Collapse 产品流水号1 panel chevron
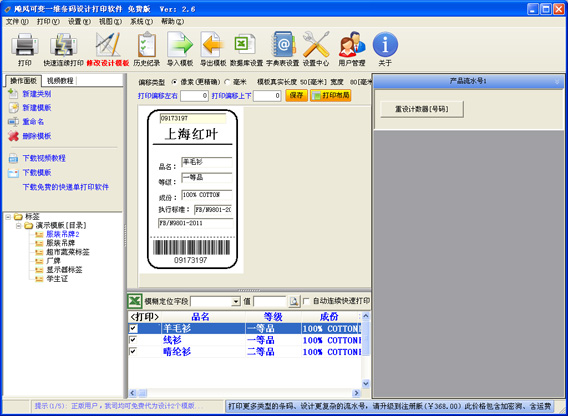 point(557,82)
